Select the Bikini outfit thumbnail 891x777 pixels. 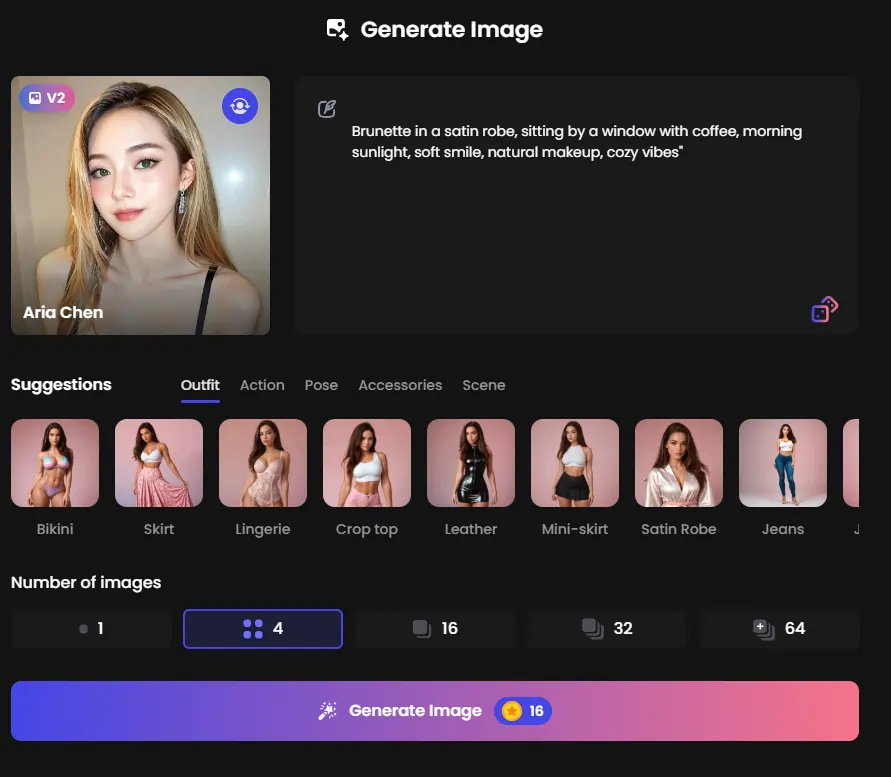(x=55, y=463)
